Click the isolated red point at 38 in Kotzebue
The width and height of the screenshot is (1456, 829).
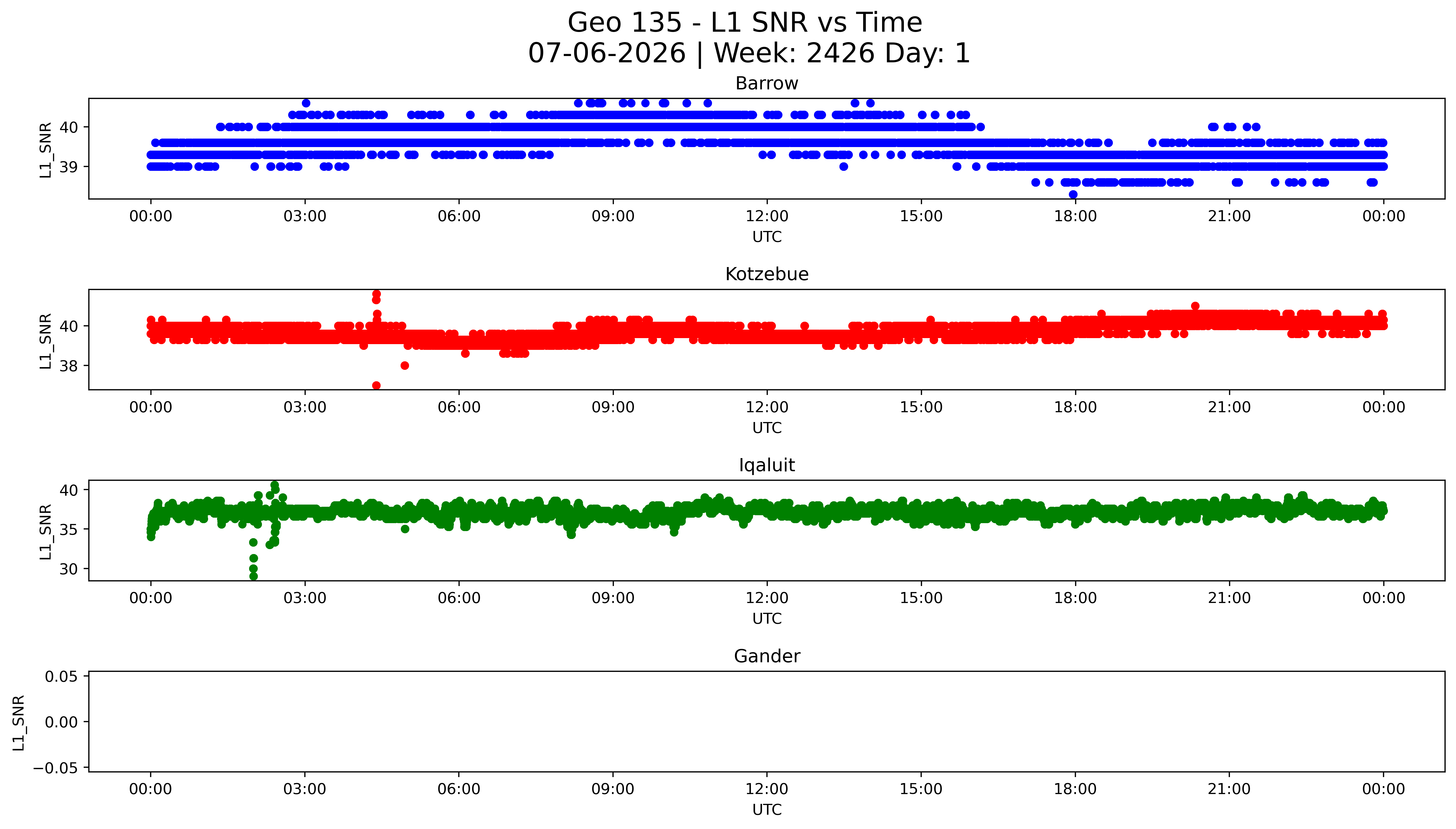pyautogui.click(x=405, y=365)
